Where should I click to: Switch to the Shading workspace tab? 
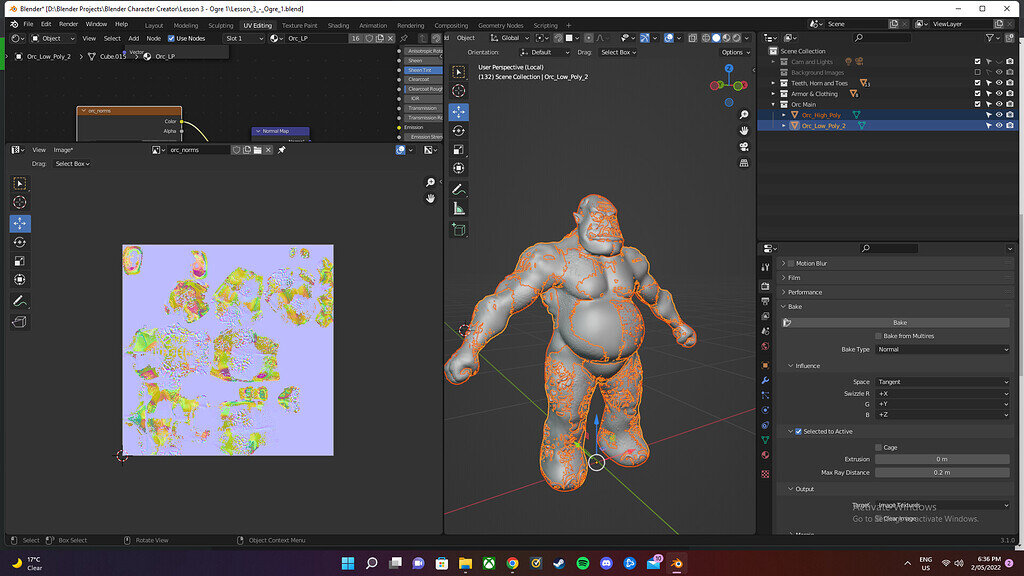(338, 25)
